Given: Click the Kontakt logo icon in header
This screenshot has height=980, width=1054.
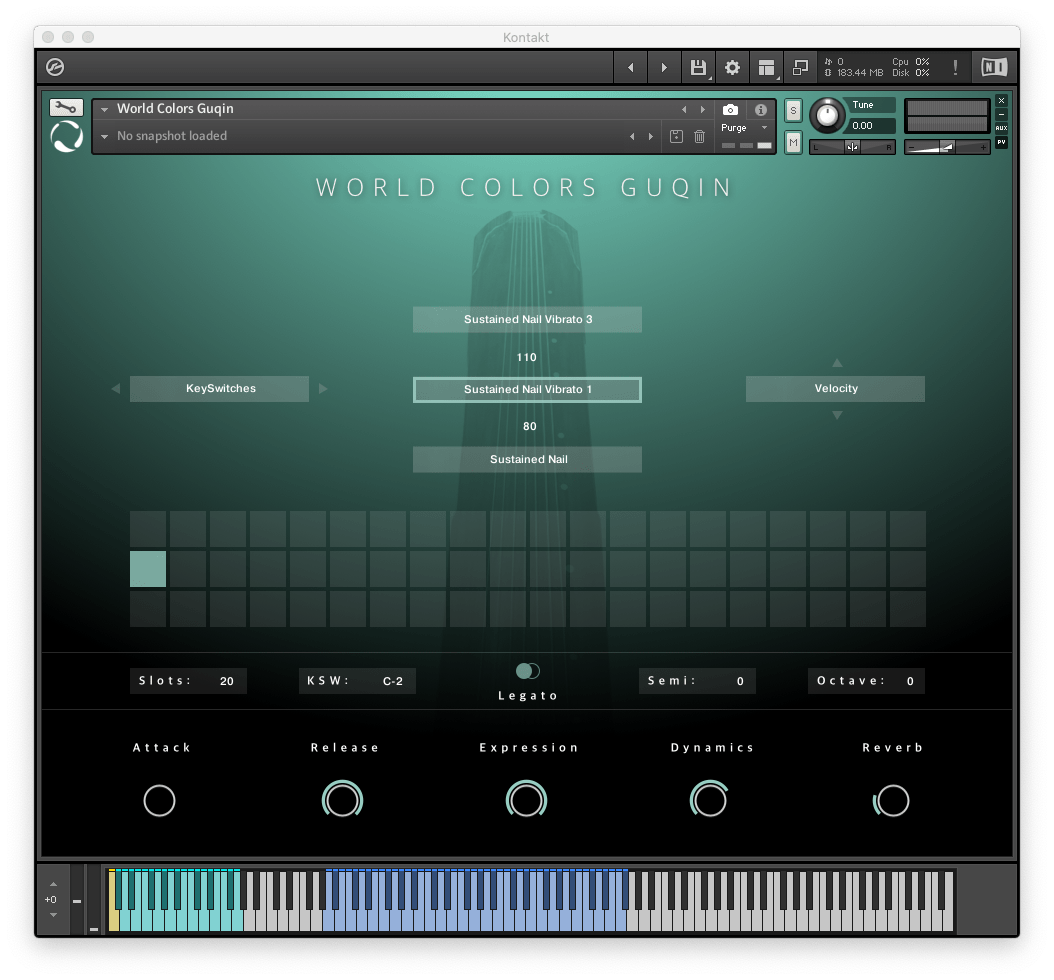Looking at the screenshot, I should (55, 67).
